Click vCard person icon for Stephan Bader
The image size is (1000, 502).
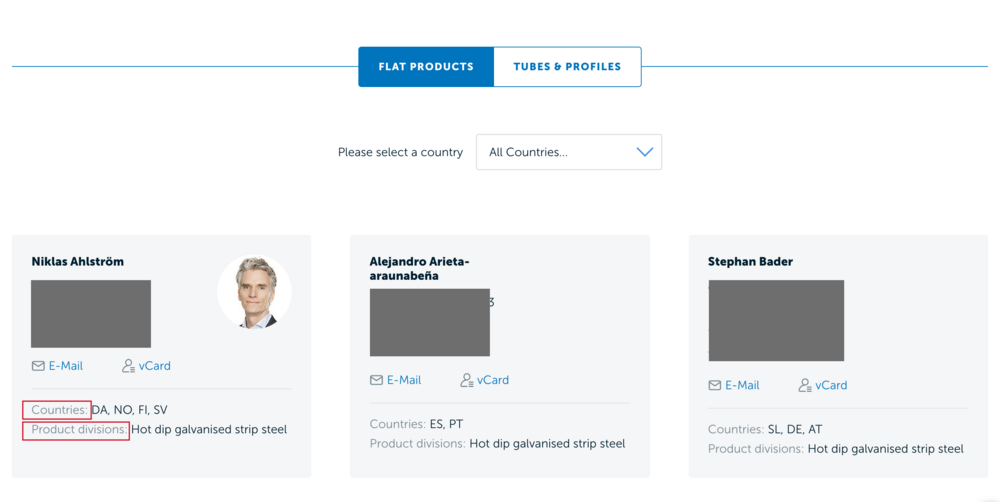tap(805, 385)
